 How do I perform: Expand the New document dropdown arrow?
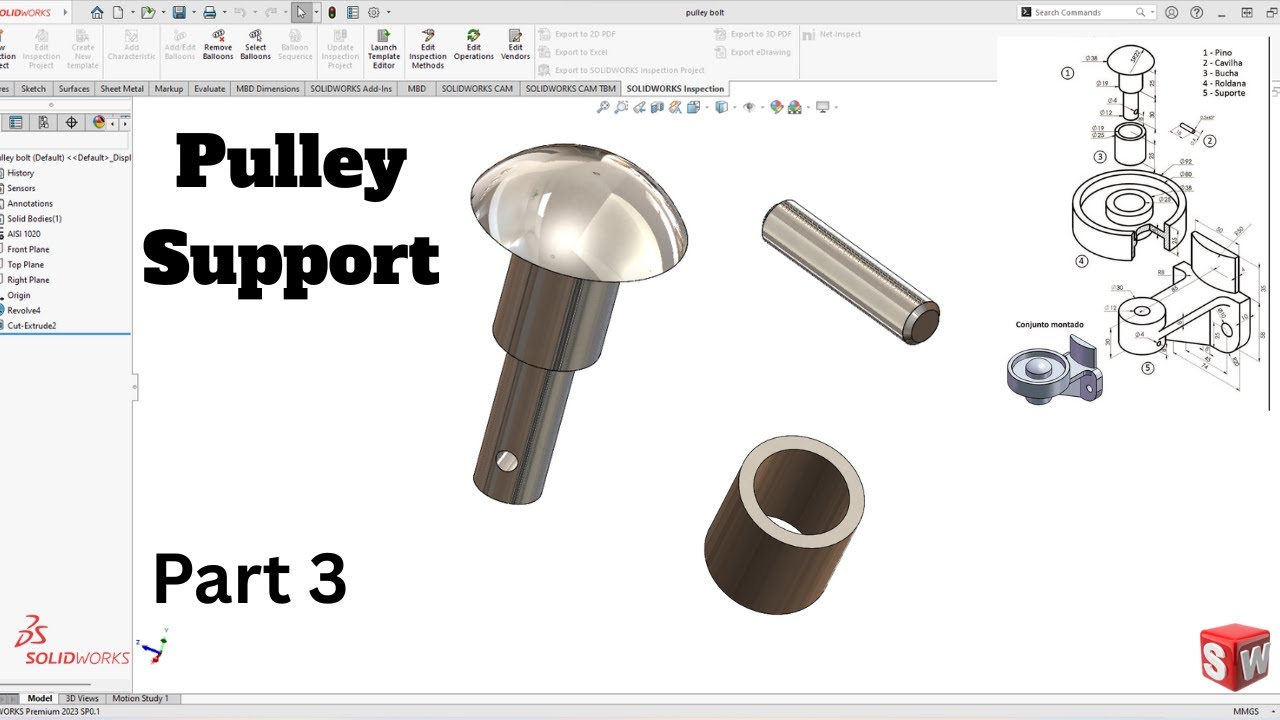(x=132, y=12)
